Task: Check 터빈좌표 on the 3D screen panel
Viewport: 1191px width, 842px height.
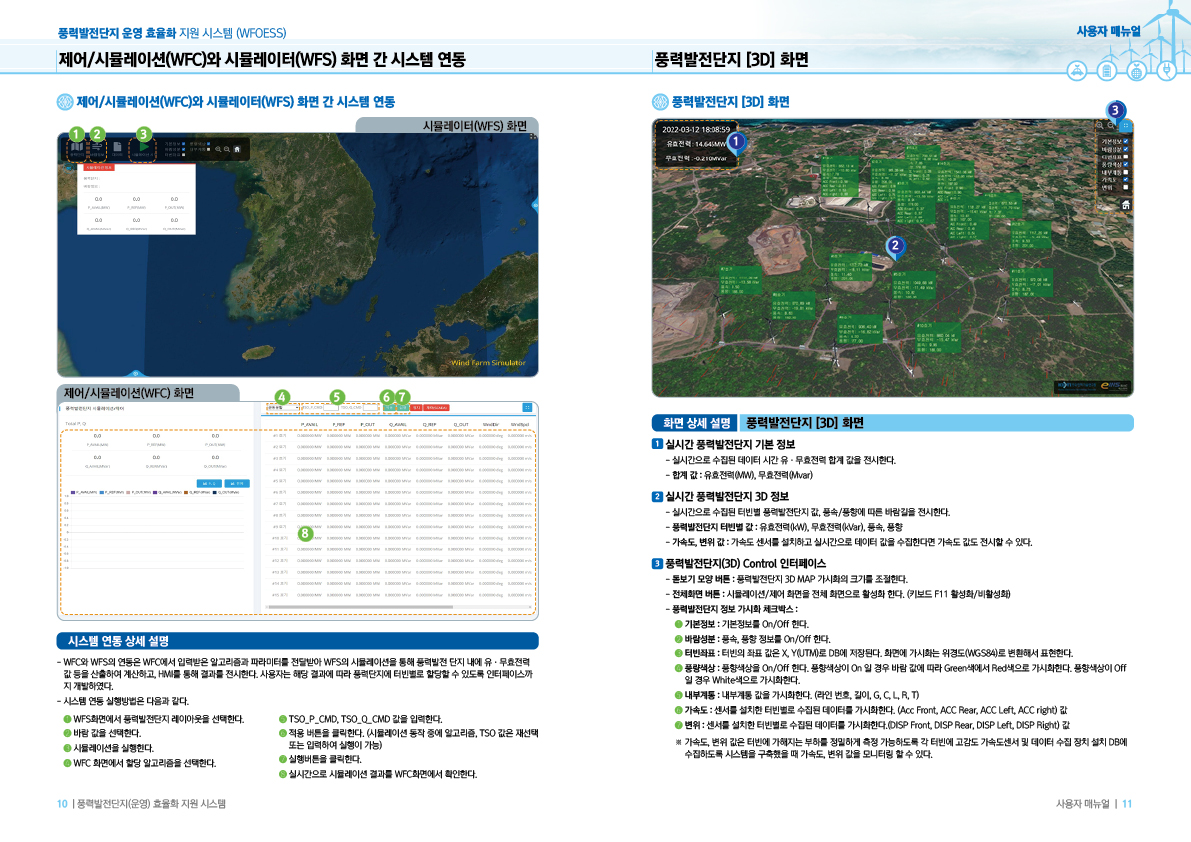Action: click(x=1126, y=156)
